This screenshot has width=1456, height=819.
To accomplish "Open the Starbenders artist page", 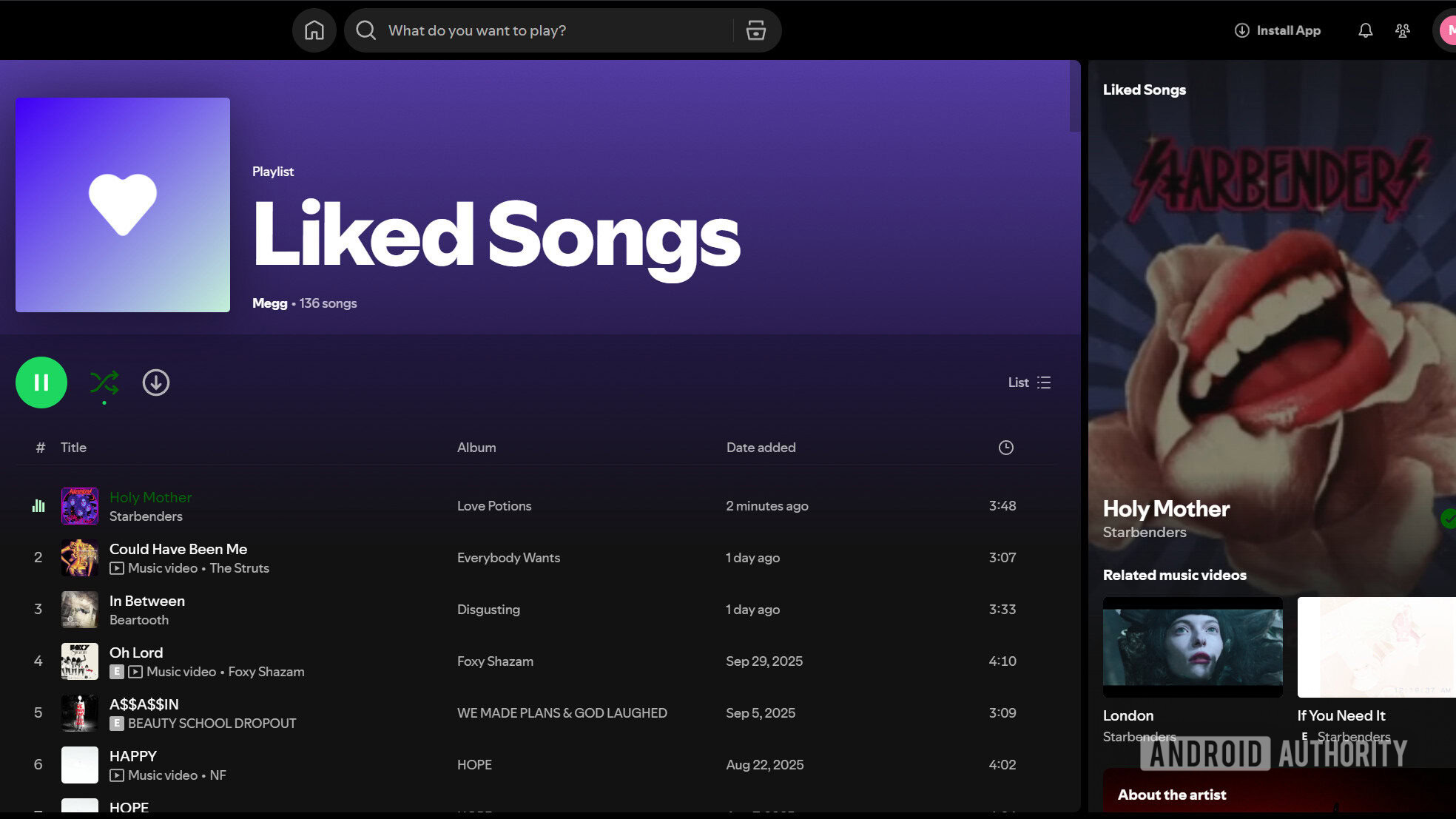I will (1144, 532).
